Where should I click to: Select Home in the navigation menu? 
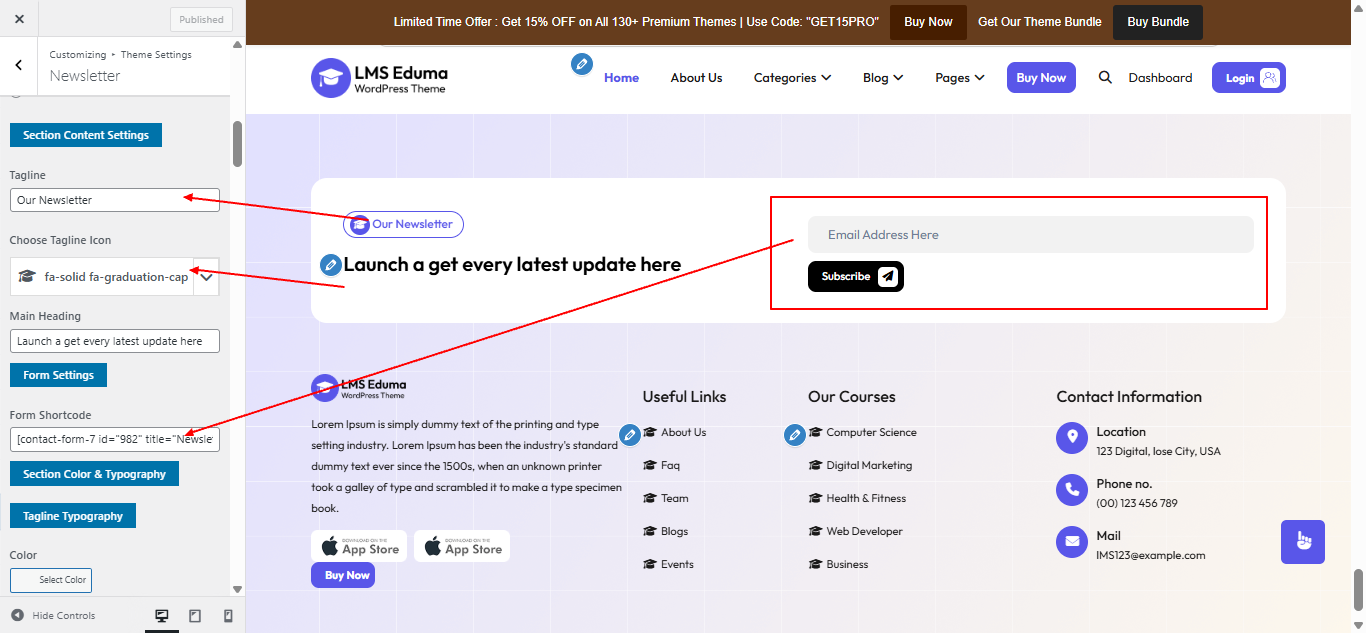[x=621, y=77]
